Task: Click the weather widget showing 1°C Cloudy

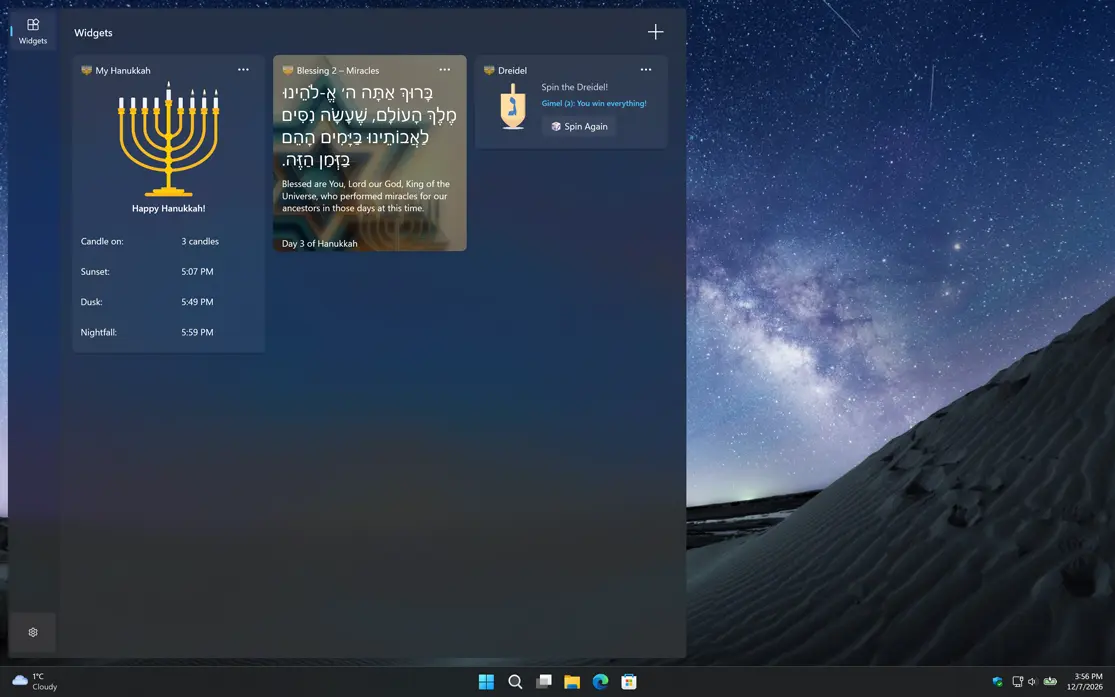Action: coord(30,681)
